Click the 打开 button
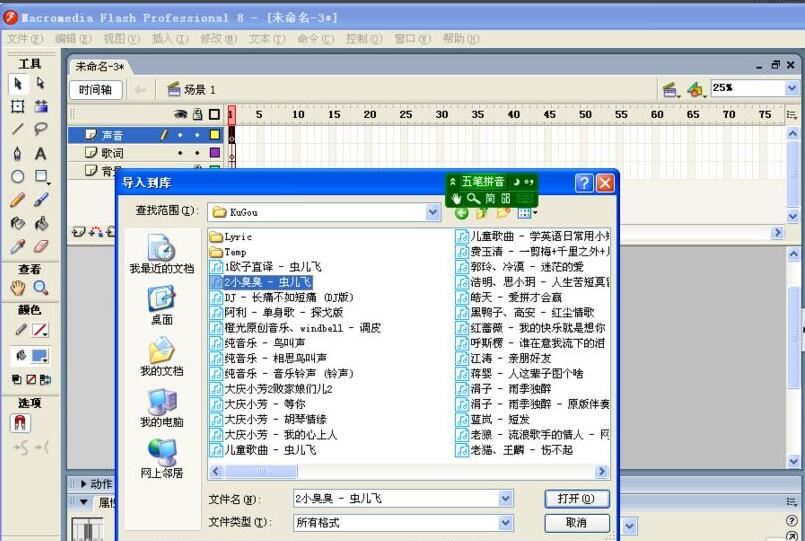 [x=577, y=498]
